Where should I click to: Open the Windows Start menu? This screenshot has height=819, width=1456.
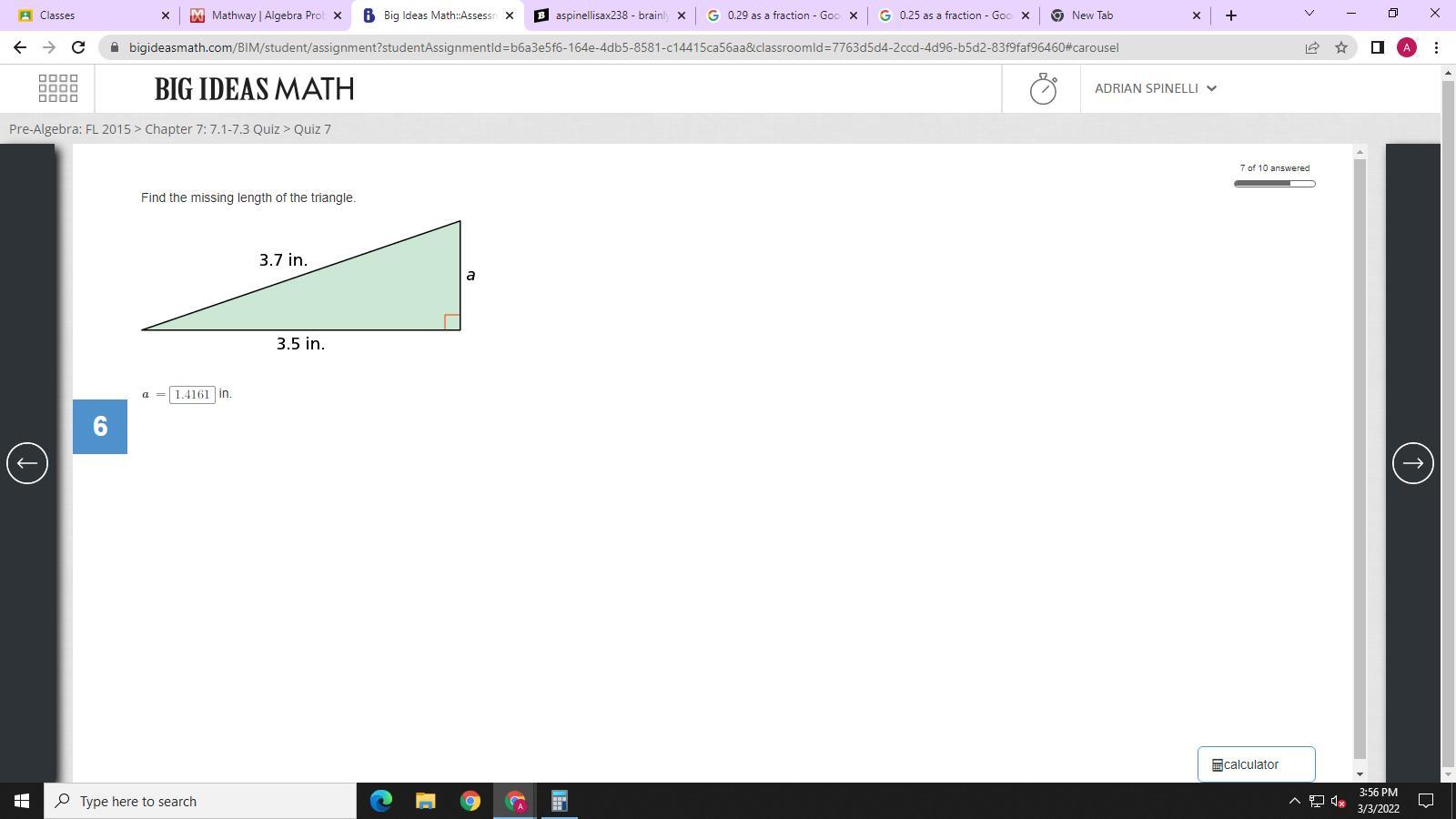click(x=22, y=801)
